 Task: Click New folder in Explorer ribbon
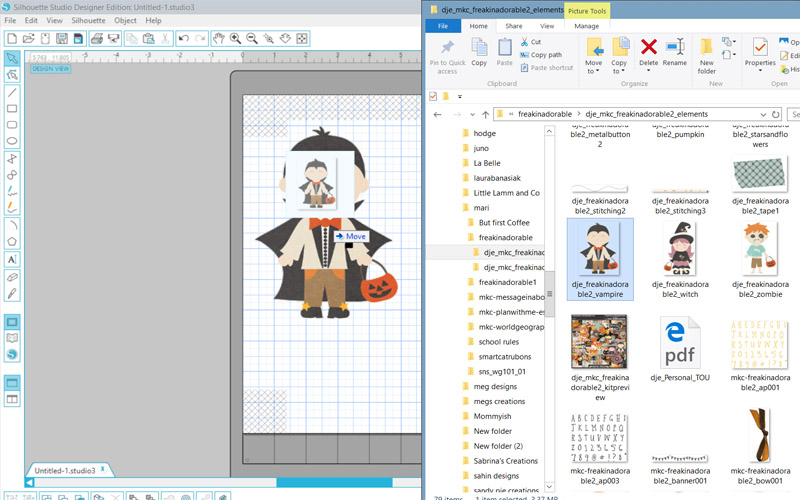click(x=707, y=56)
